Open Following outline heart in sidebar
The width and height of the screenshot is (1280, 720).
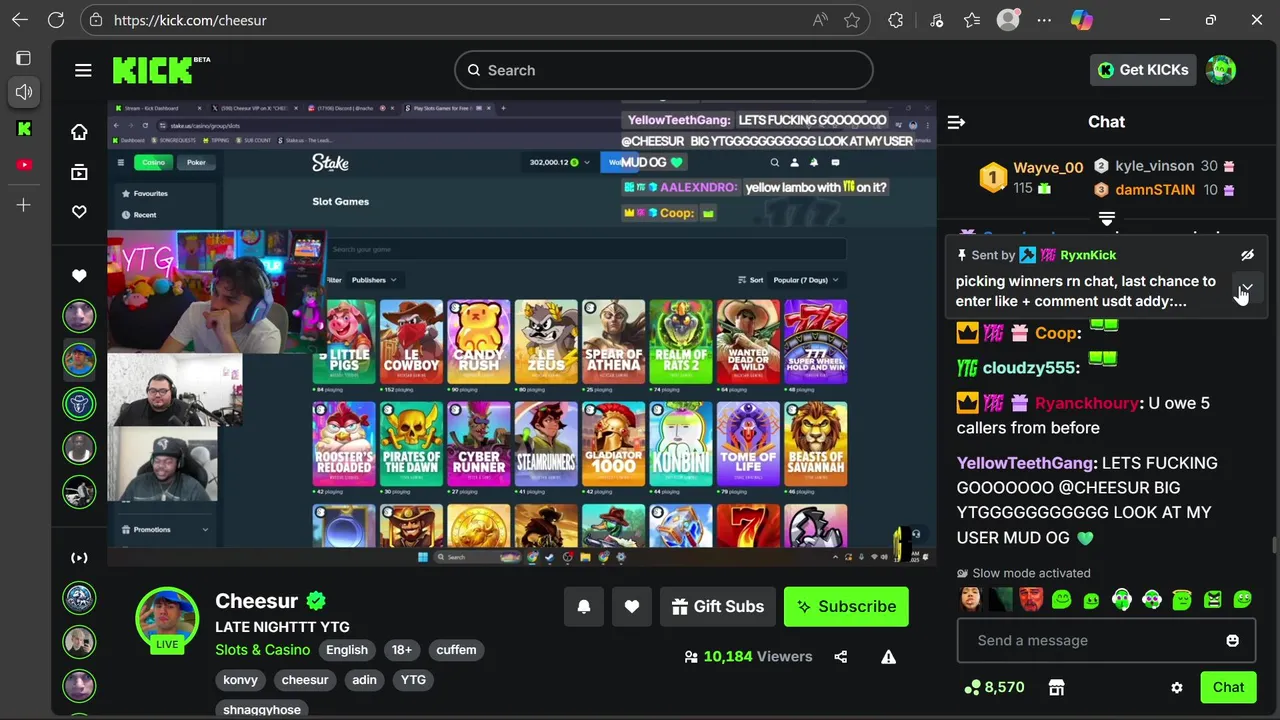coord(79,212)
